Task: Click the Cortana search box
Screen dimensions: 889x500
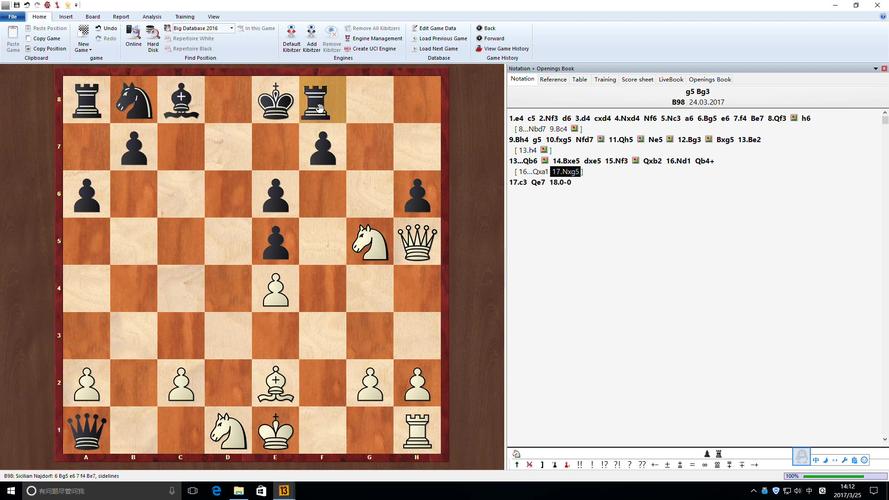Action: tap(102, 490)
